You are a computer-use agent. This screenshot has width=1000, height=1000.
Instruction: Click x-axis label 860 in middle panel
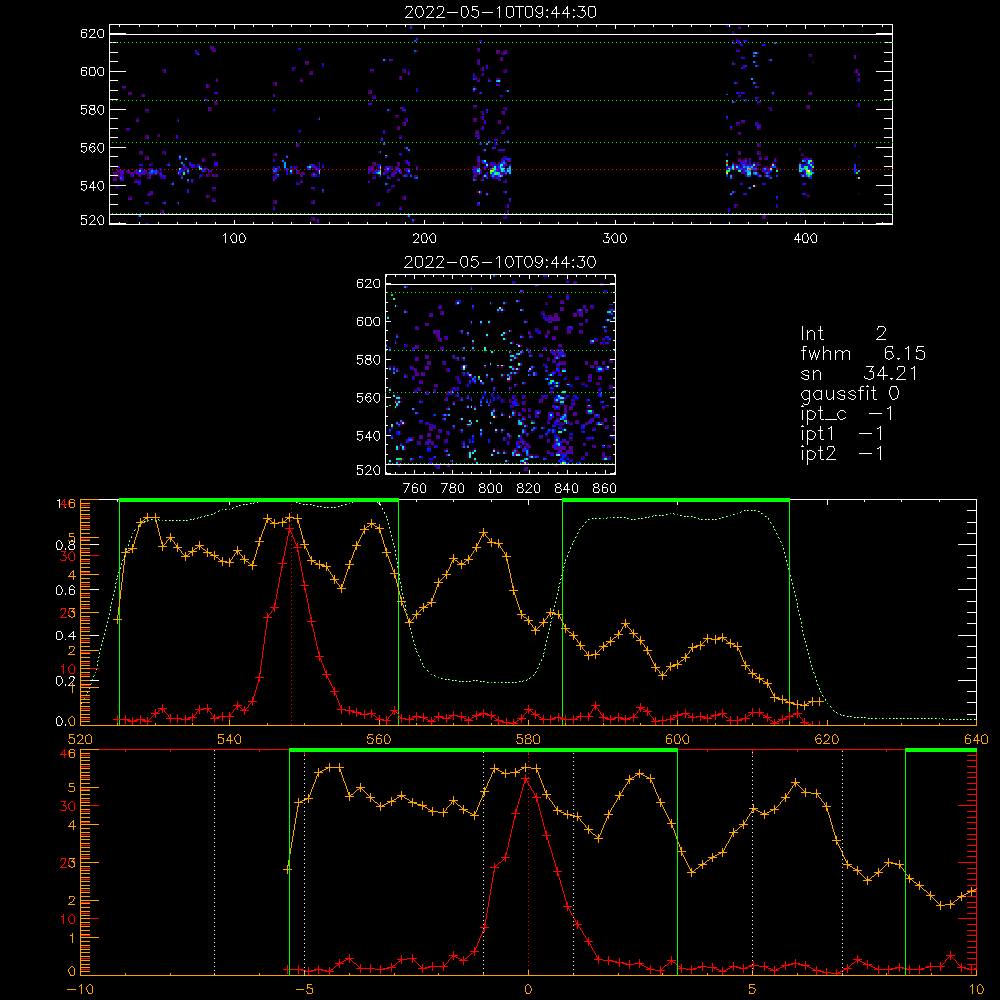click(x=605, y=489)
